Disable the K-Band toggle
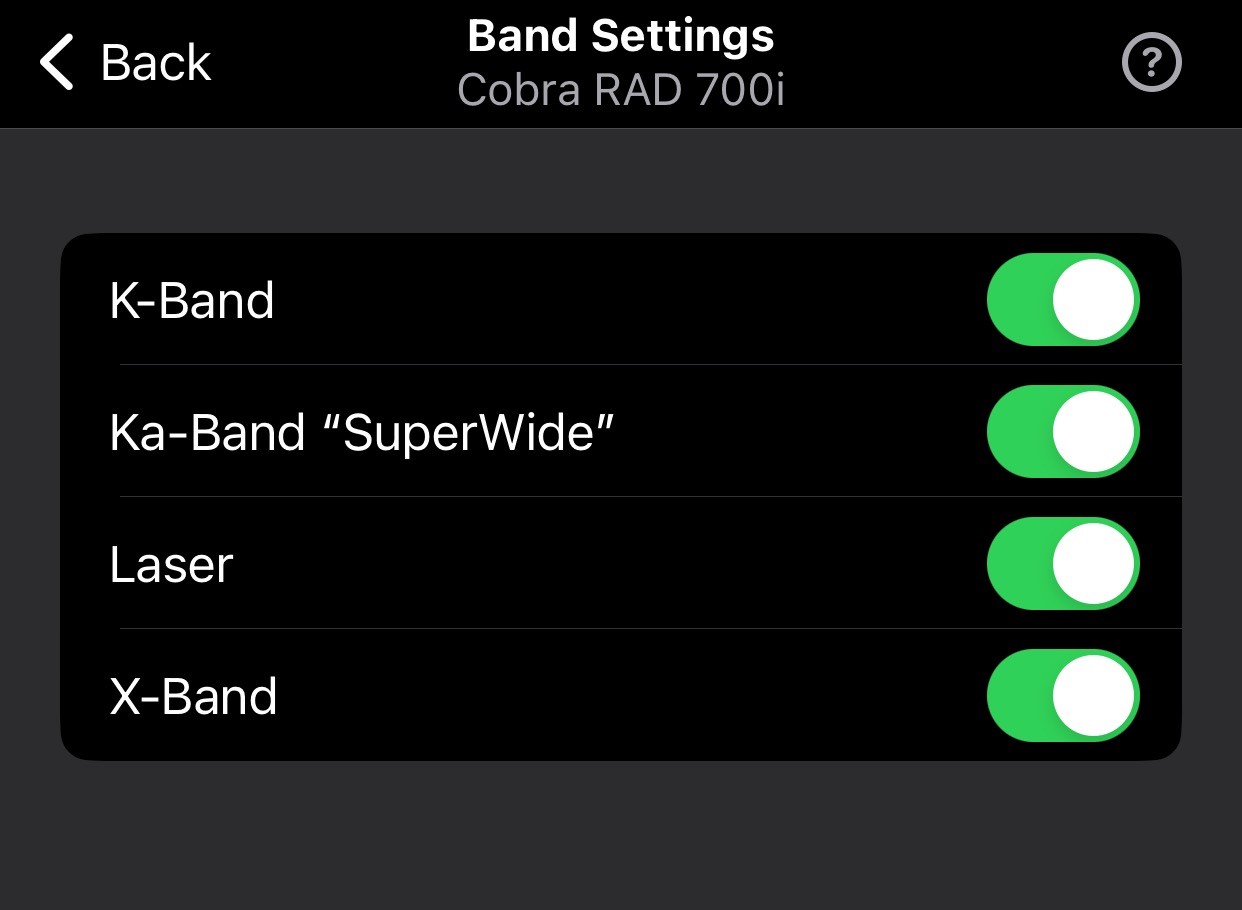1242x910 pixels. tap(1062, 300)
